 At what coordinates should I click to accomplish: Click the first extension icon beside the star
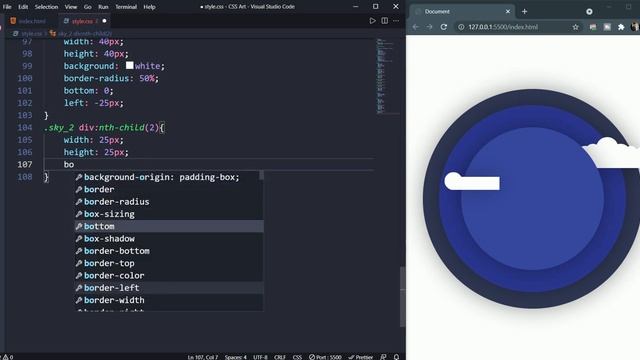click(593, 27)
